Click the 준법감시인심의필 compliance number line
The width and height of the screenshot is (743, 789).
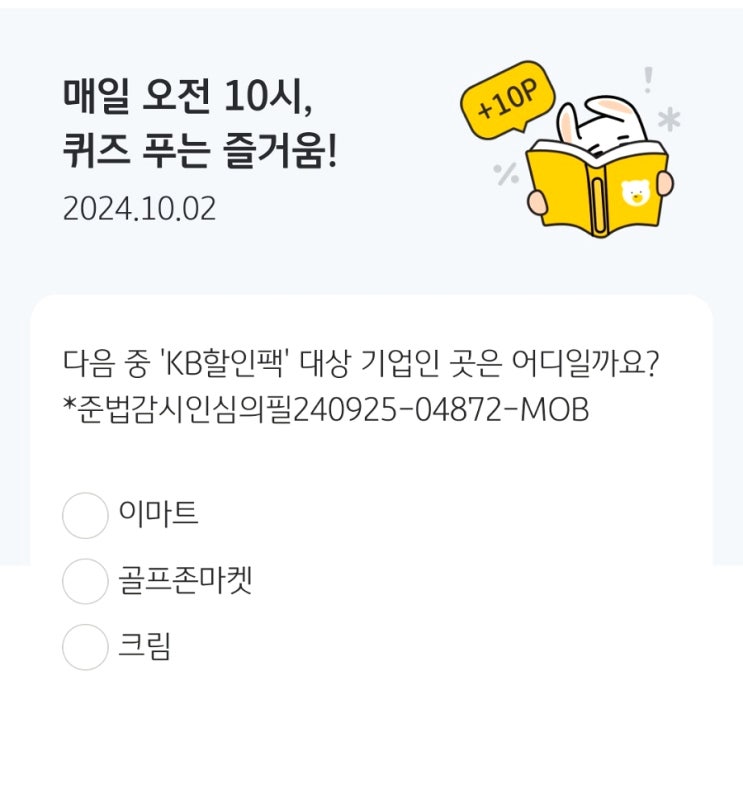point(326,410)
